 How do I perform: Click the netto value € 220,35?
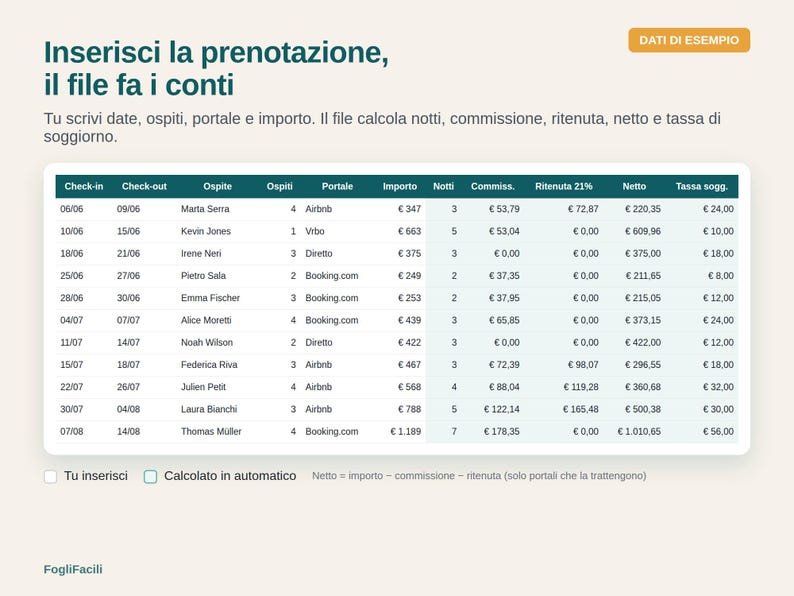[643, 209]
